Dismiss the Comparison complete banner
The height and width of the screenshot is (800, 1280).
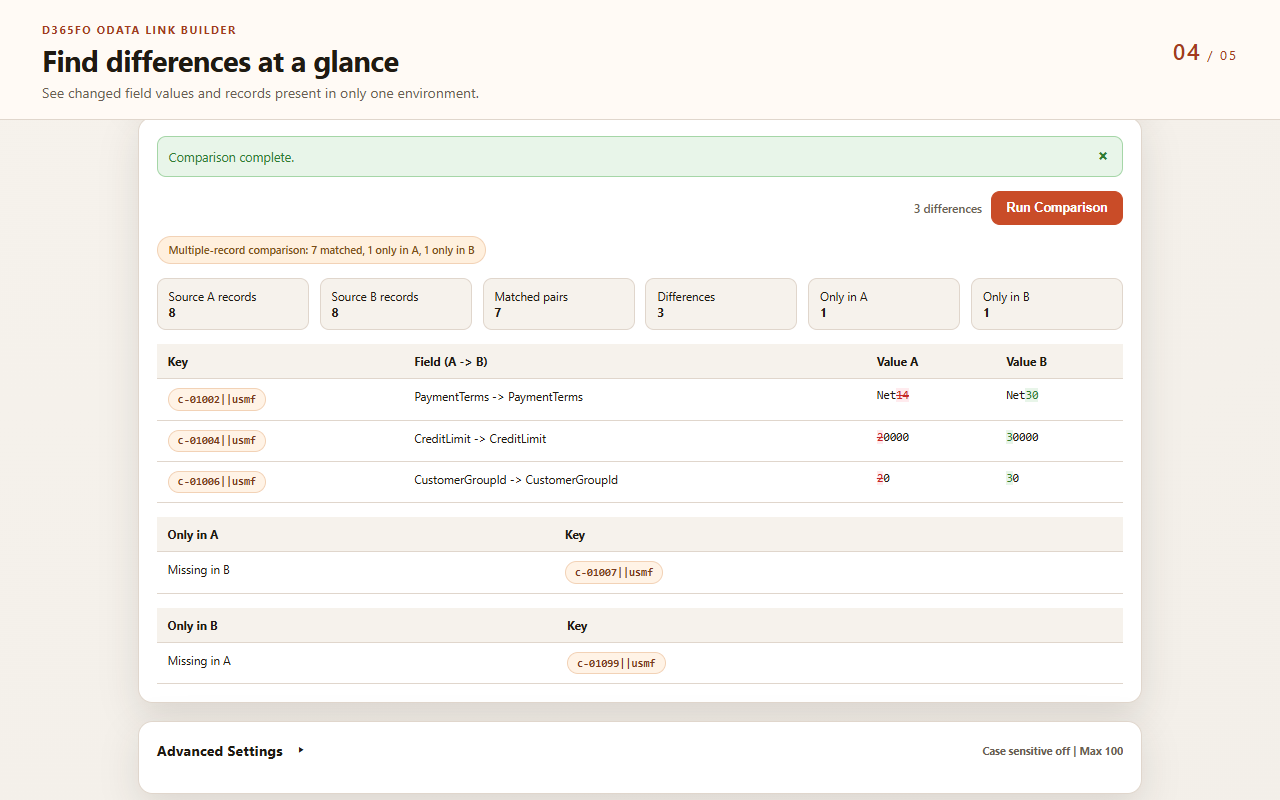pyautogui.click(x=1103, y=156)
